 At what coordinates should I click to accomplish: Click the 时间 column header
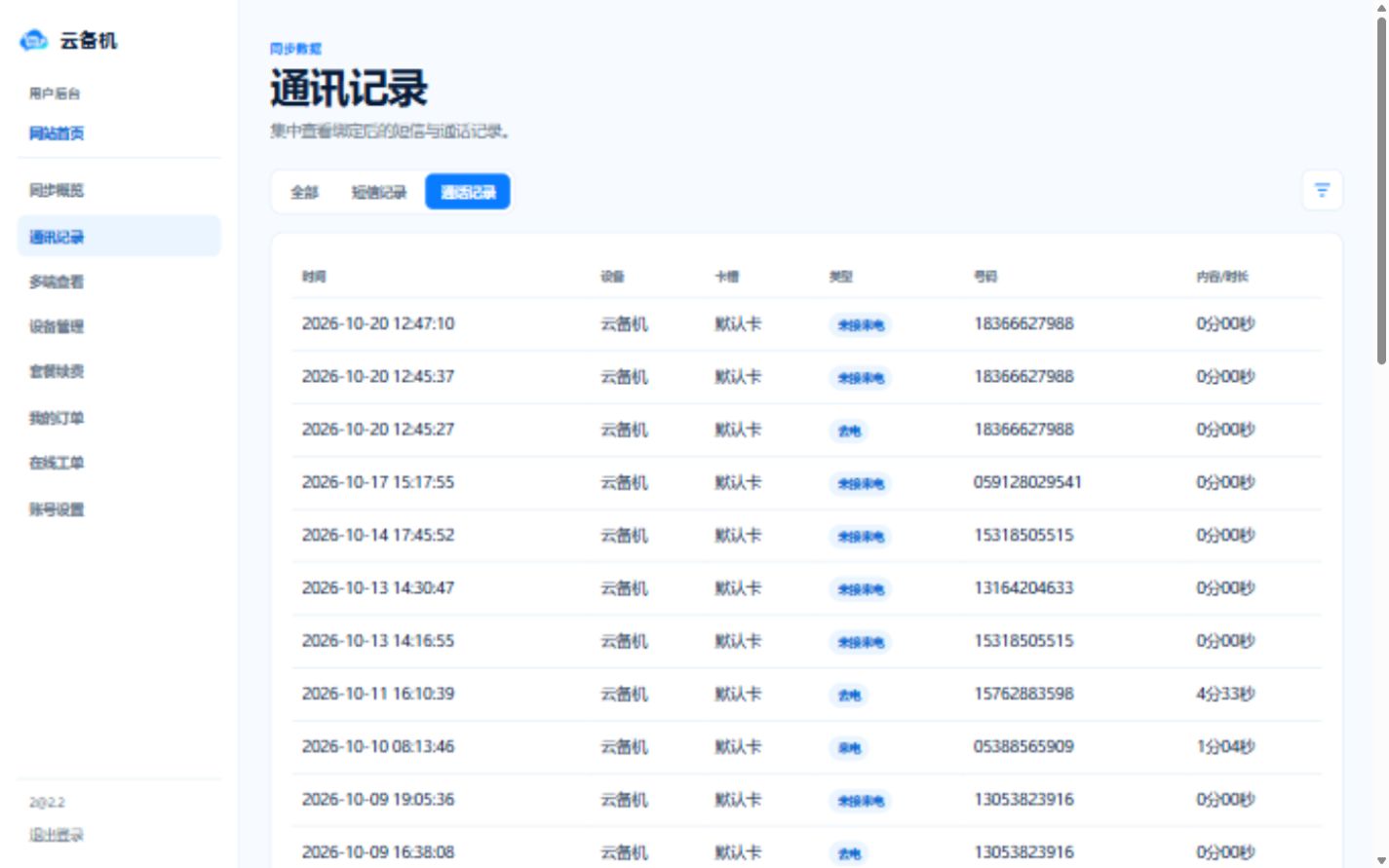(314, 277)
